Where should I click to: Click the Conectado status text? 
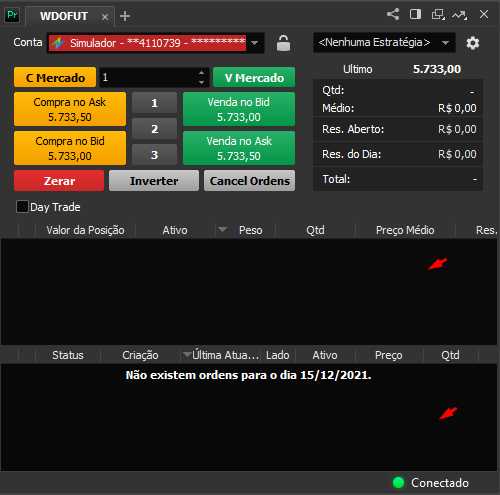440,483
